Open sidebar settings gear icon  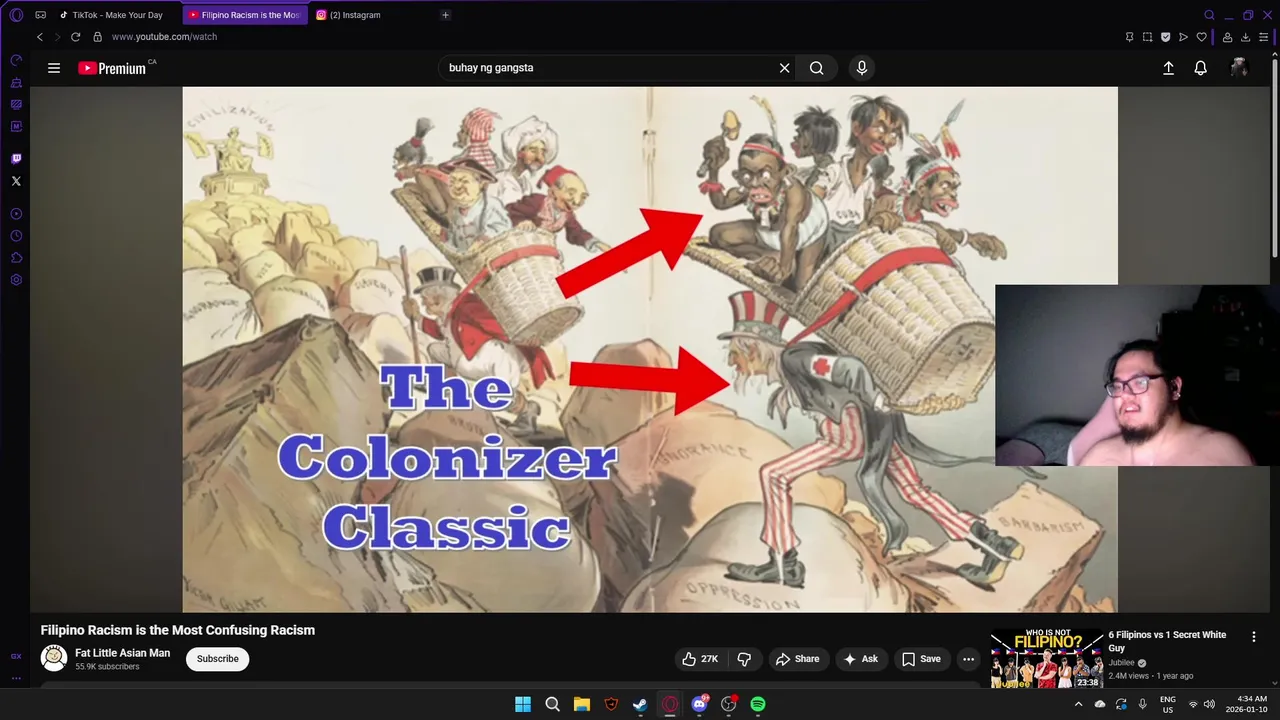[x=16, y=280]
